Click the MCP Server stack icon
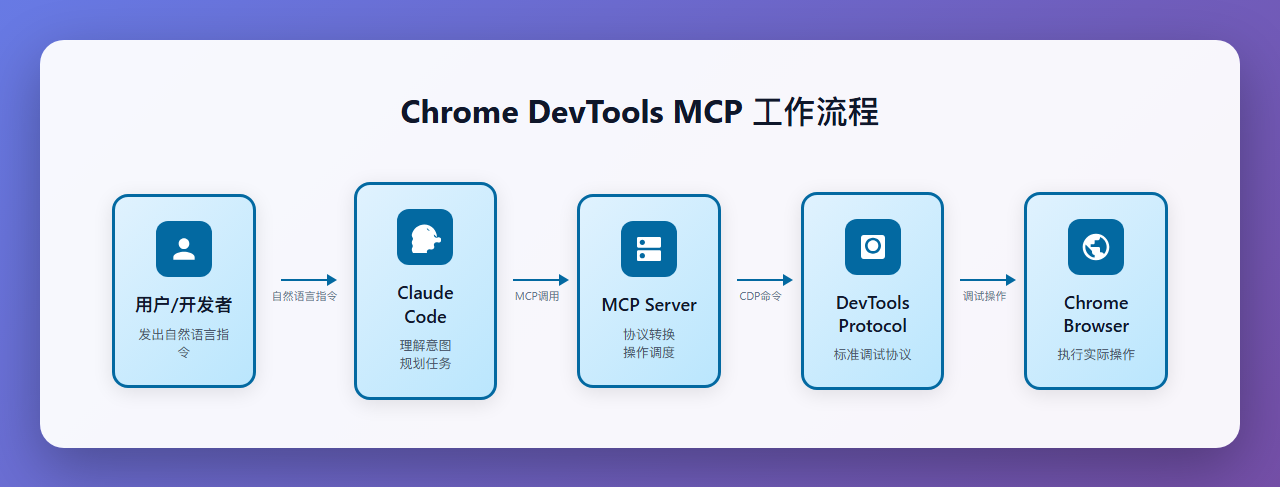The height and width of the screenshot is (487, 1280). (x=649, y=249)
